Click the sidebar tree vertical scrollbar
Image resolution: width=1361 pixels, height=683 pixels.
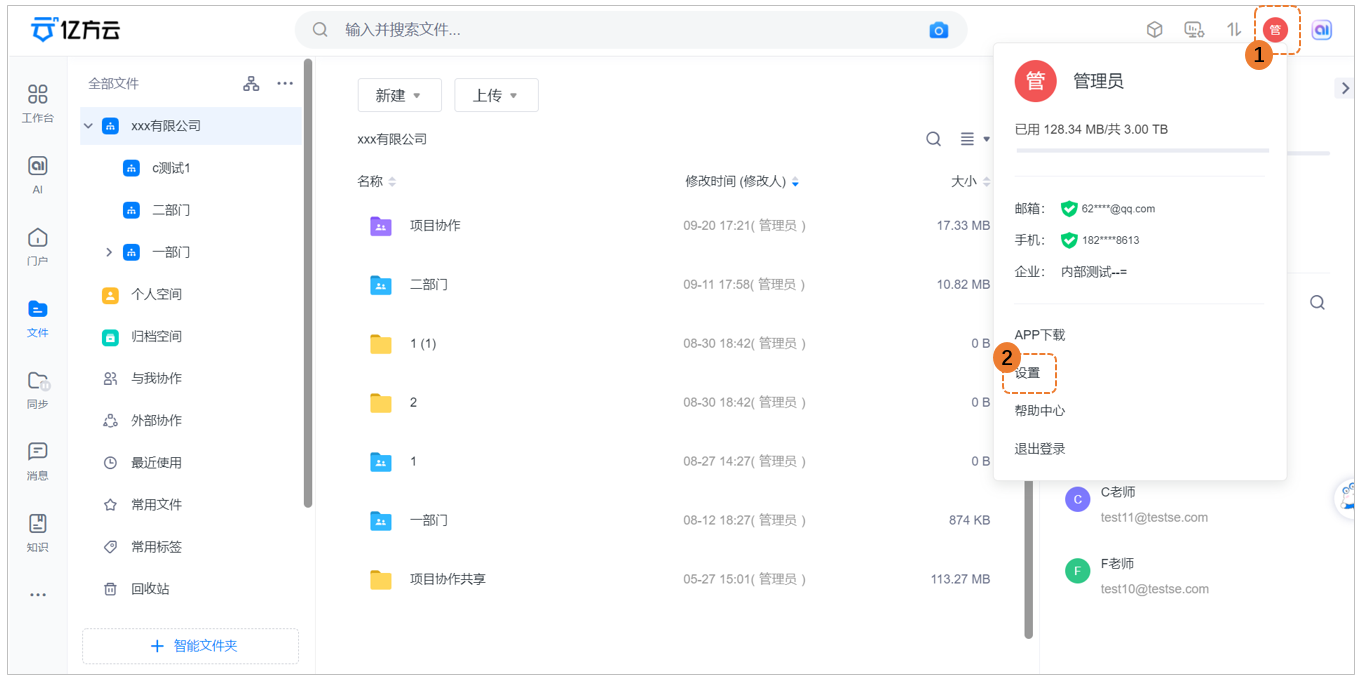(x=308, y=283)
